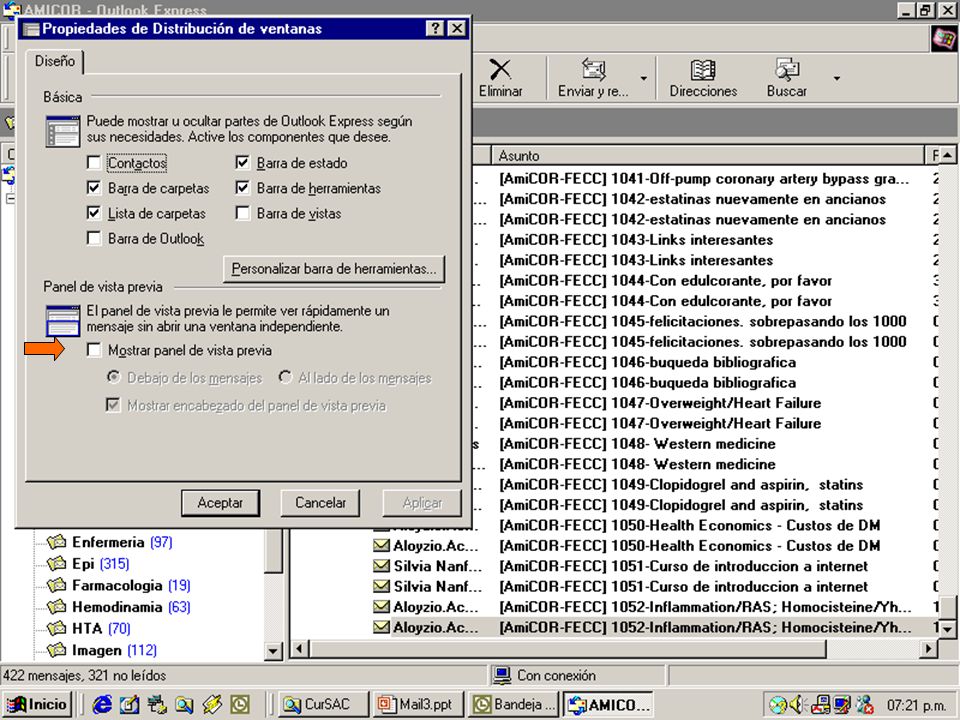Click the Enviar y recibir toolbar icon

[593, 70]
